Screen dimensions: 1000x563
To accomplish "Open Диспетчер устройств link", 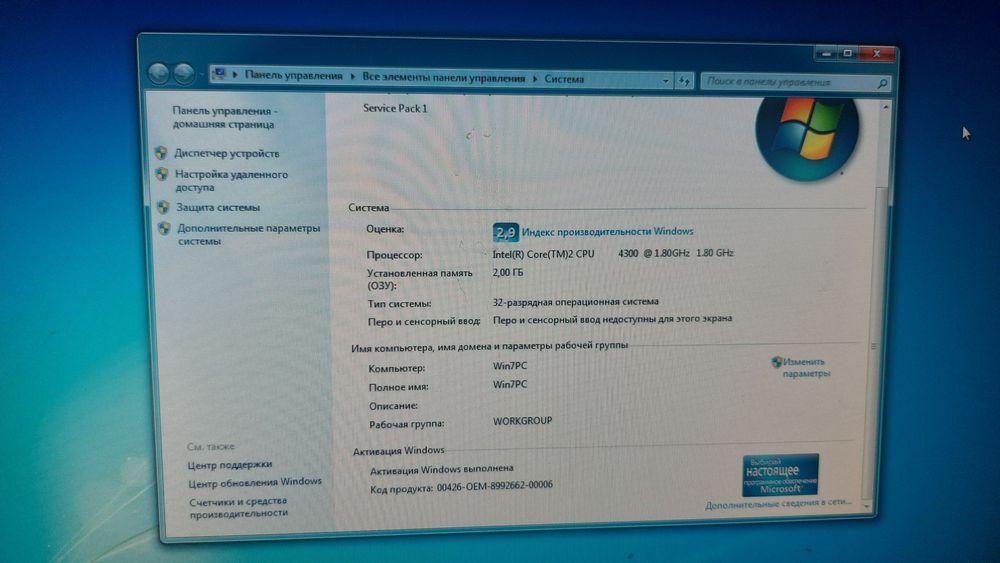I will click(226, 153).
